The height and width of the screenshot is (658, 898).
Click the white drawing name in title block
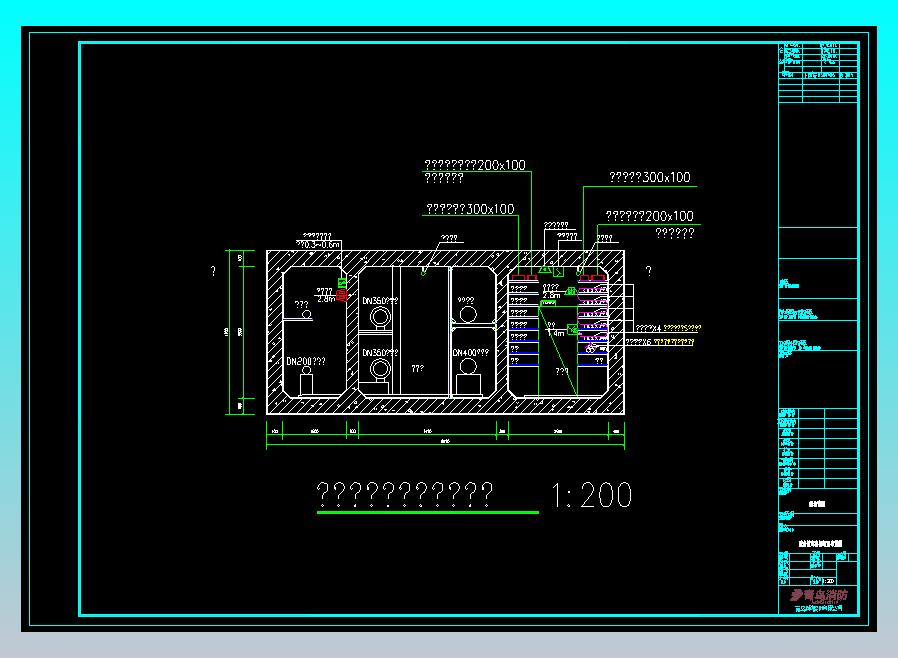(x=820, y=543)
